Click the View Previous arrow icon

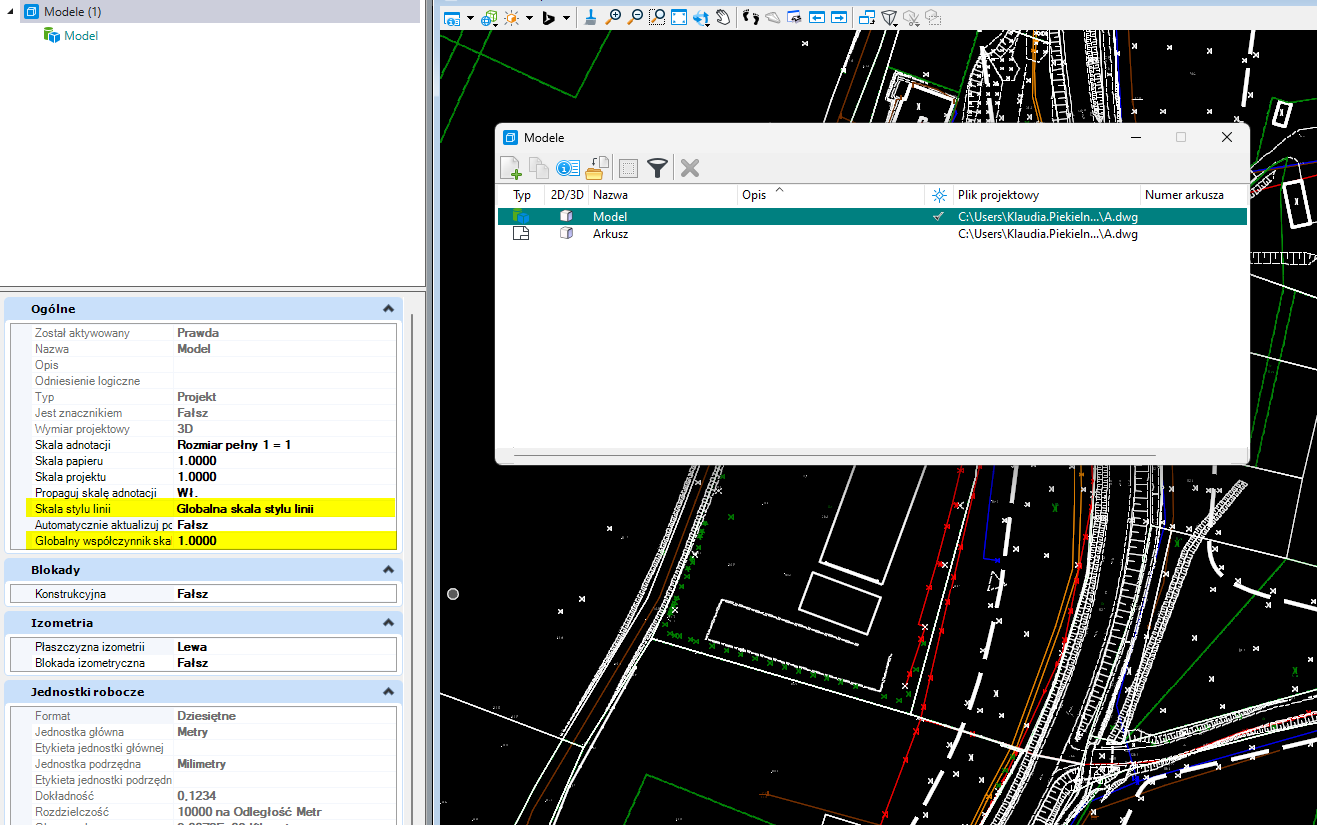(x=817, y=17)
